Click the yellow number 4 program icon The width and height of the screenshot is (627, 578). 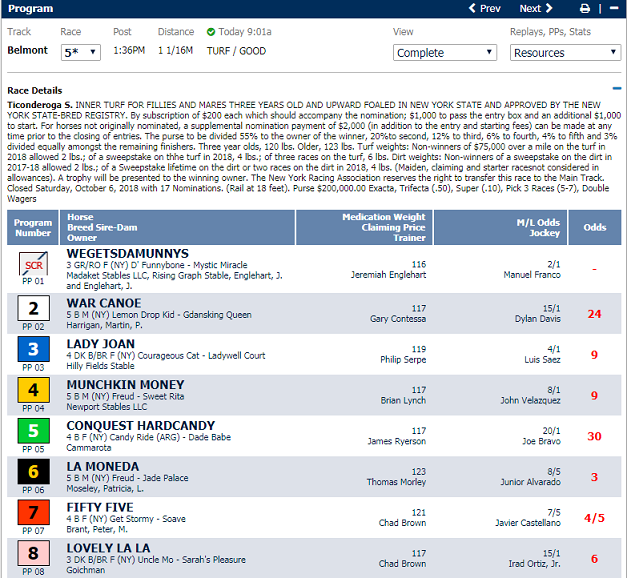click(x=33, y=390)
